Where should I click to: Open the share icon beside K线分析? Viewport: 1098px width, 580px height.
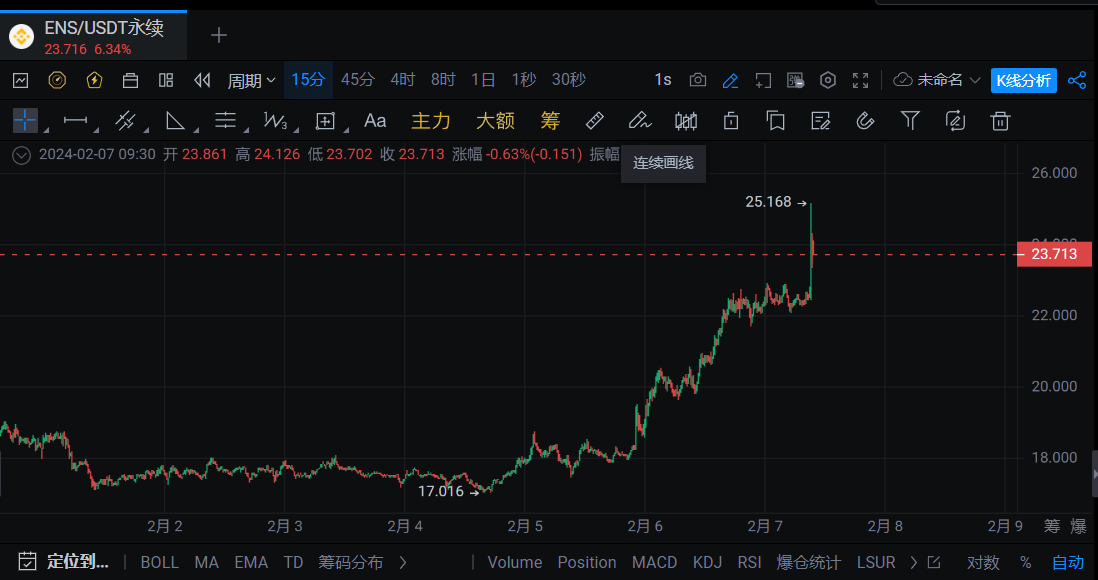[x=1077, y=80]
